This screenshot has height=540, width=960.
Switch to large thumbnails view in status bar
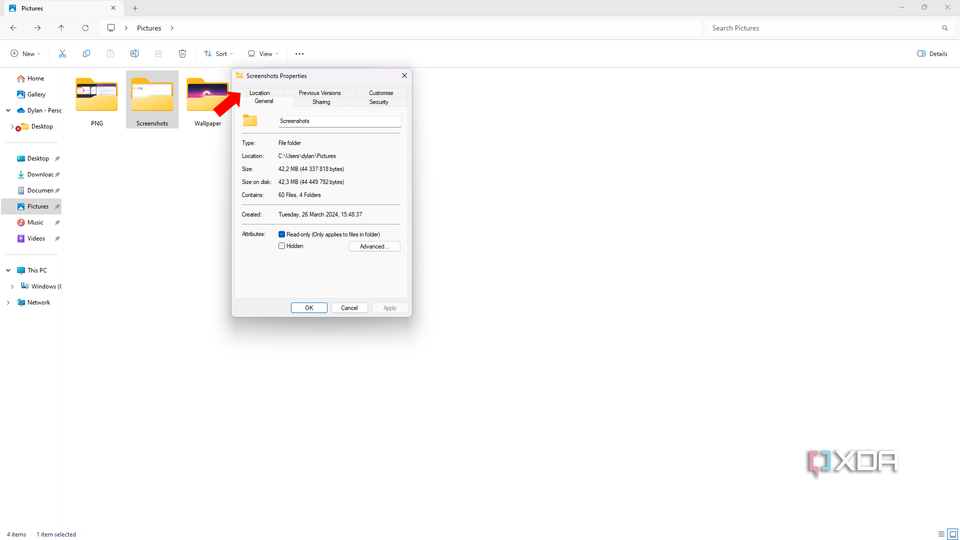[953, 534]
